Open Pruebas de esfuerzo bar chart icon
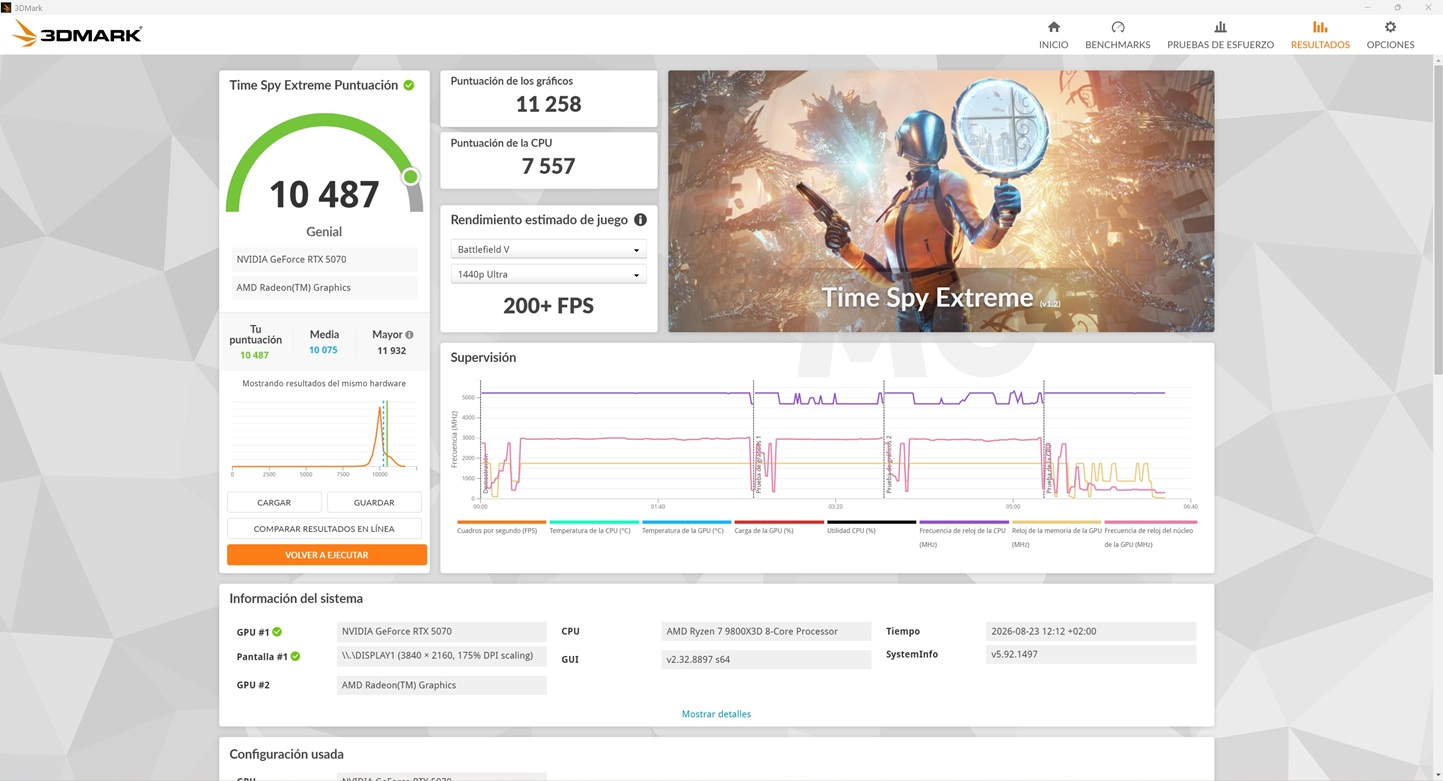This screenshot has width=1443, height=781. coord(1220,27)
